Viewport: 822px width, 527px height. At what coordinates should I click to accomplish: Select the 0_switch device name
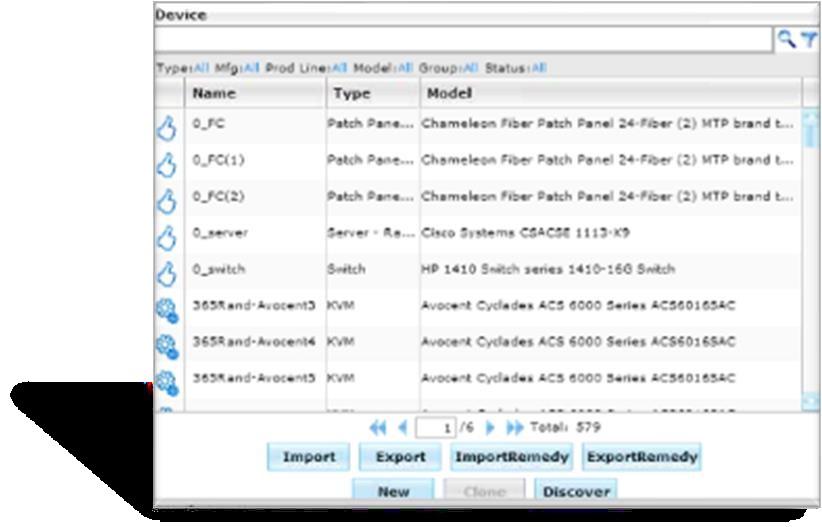coord(219,269)
